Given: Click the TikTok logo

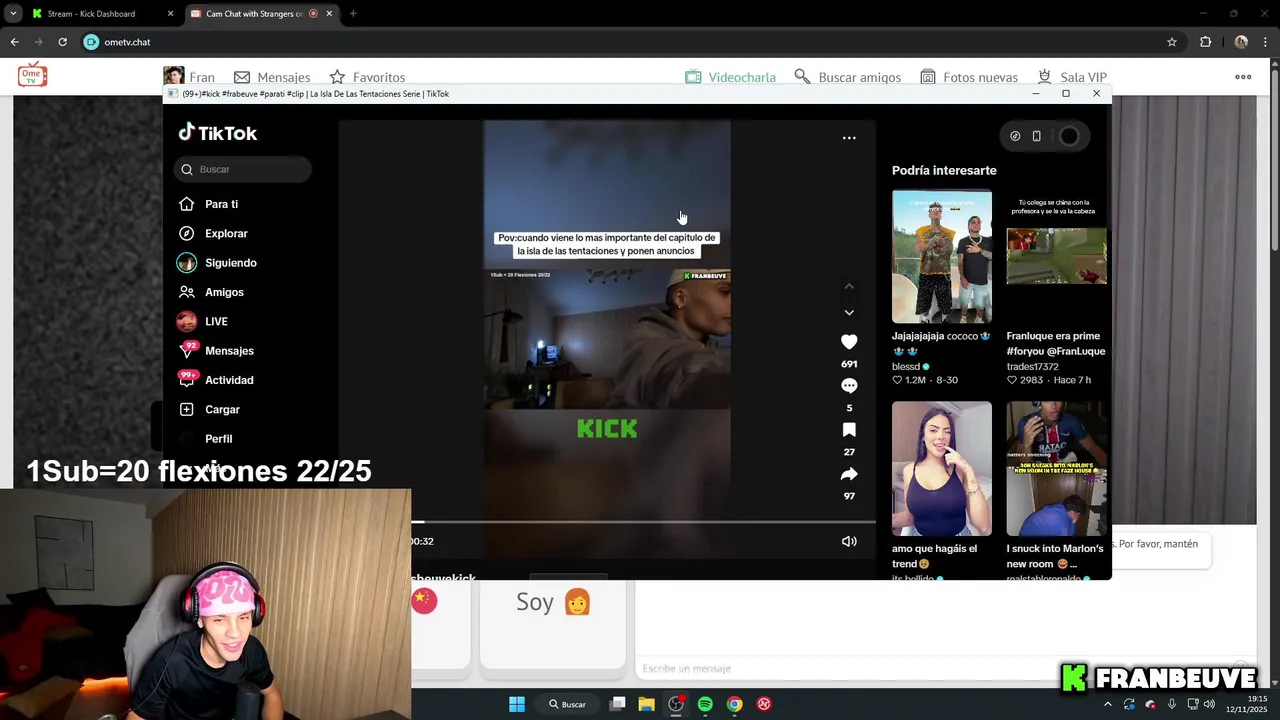Looking at the screenshot, I should (x=217, y=133).
